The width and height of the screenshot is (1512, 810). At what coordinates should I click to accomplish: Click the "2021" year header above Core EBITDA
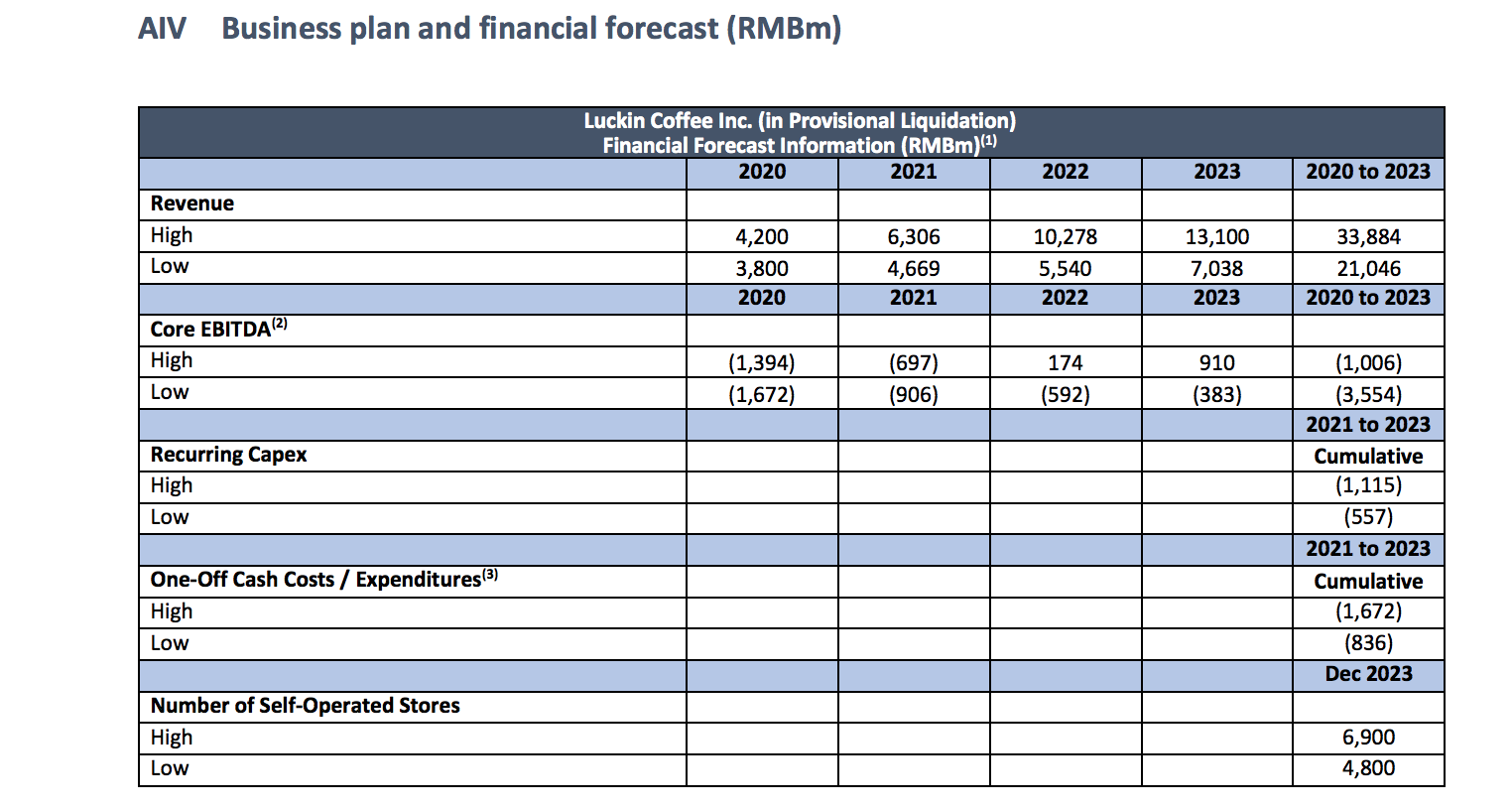(x=914, y=298)
